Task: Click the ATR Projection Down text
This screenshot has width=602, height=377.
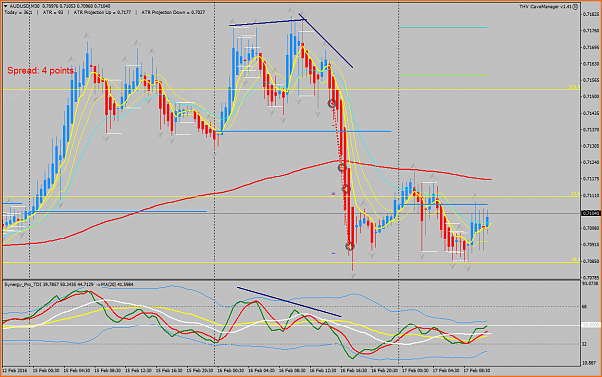Action: click(173, 12)
